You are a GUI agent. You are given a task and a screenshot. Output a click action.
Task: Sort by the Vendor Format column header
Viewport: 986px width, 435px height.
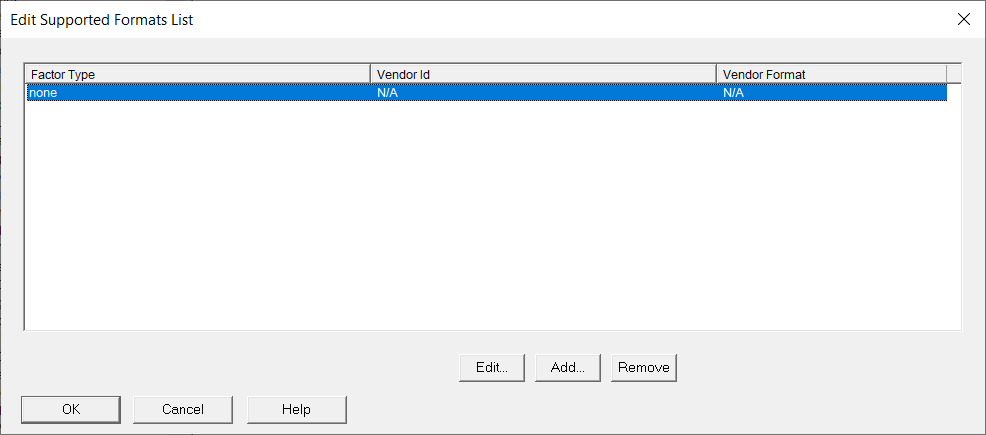pyautogui.click(x=831, y=74)
